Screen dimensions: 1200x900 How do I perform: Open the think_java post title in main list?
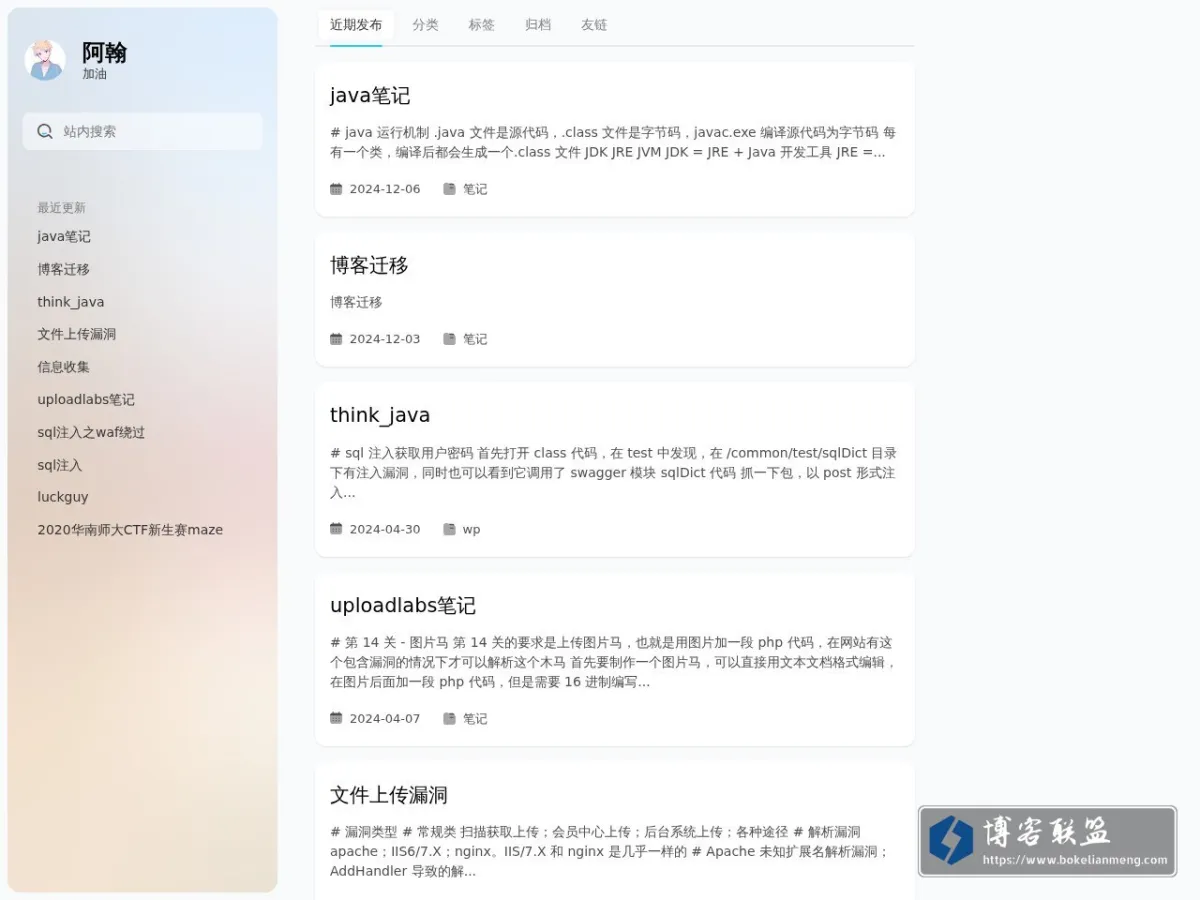pos(380,415)
